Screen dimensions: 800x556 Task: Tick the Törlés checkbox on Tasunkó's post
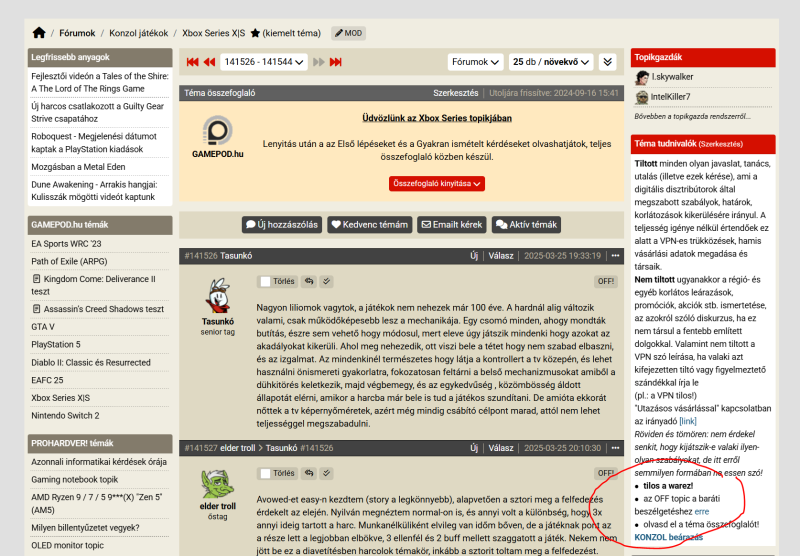point(265,282)
